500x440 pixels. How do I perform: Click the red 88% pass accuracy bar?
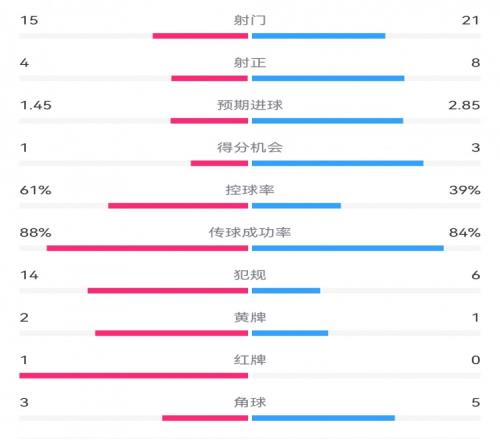tap(147, 248)
